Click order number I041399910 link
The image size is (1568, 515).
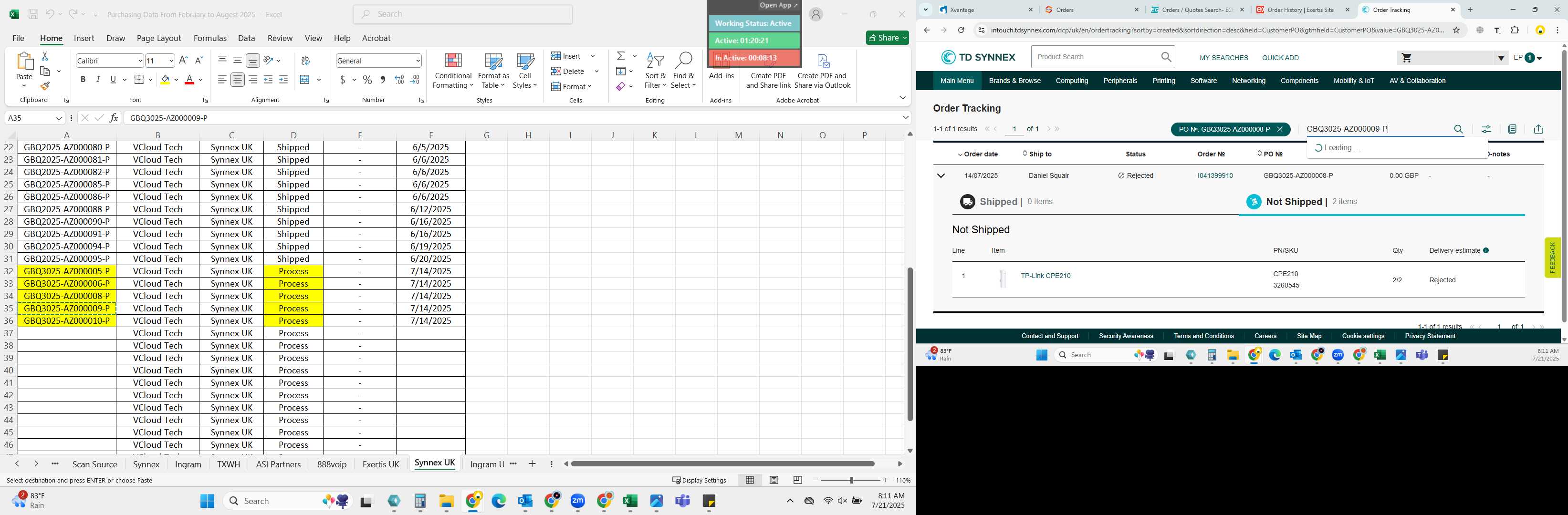tap(1215, 176)
